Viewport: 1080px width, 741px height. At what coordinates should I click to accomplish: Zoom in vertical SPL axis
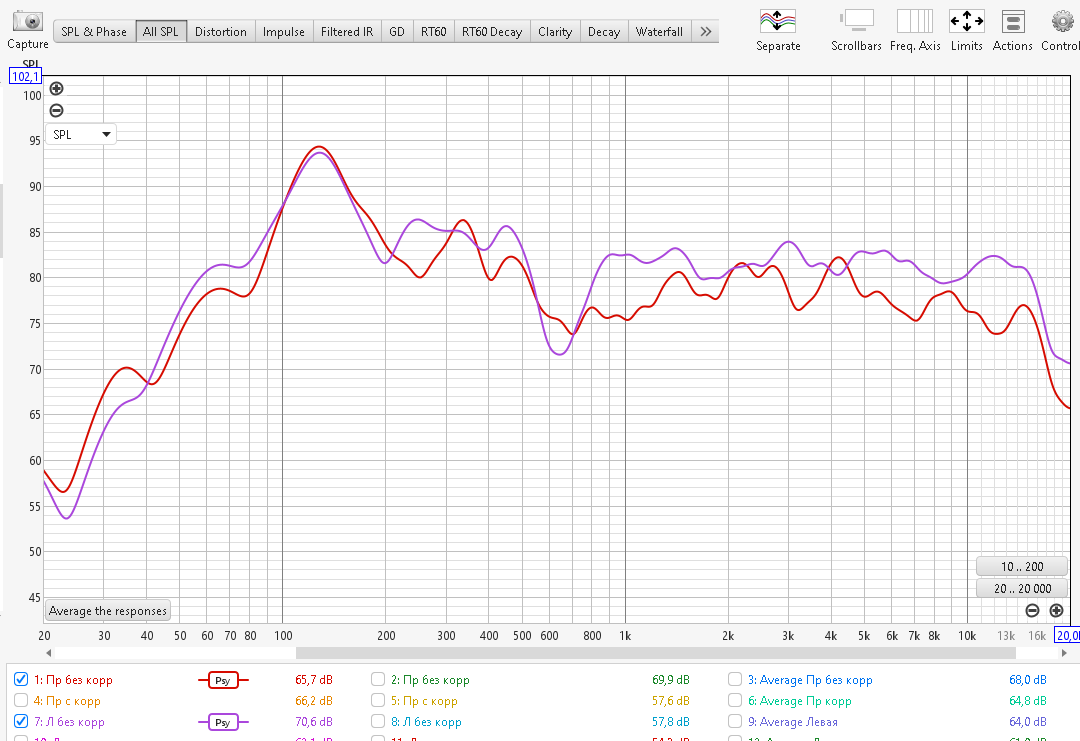56,88
